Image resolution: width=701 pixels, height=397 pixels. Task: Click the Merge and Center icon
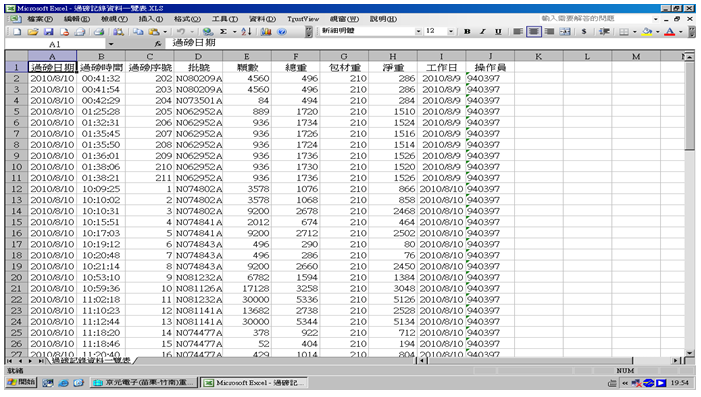pos(565,32)
